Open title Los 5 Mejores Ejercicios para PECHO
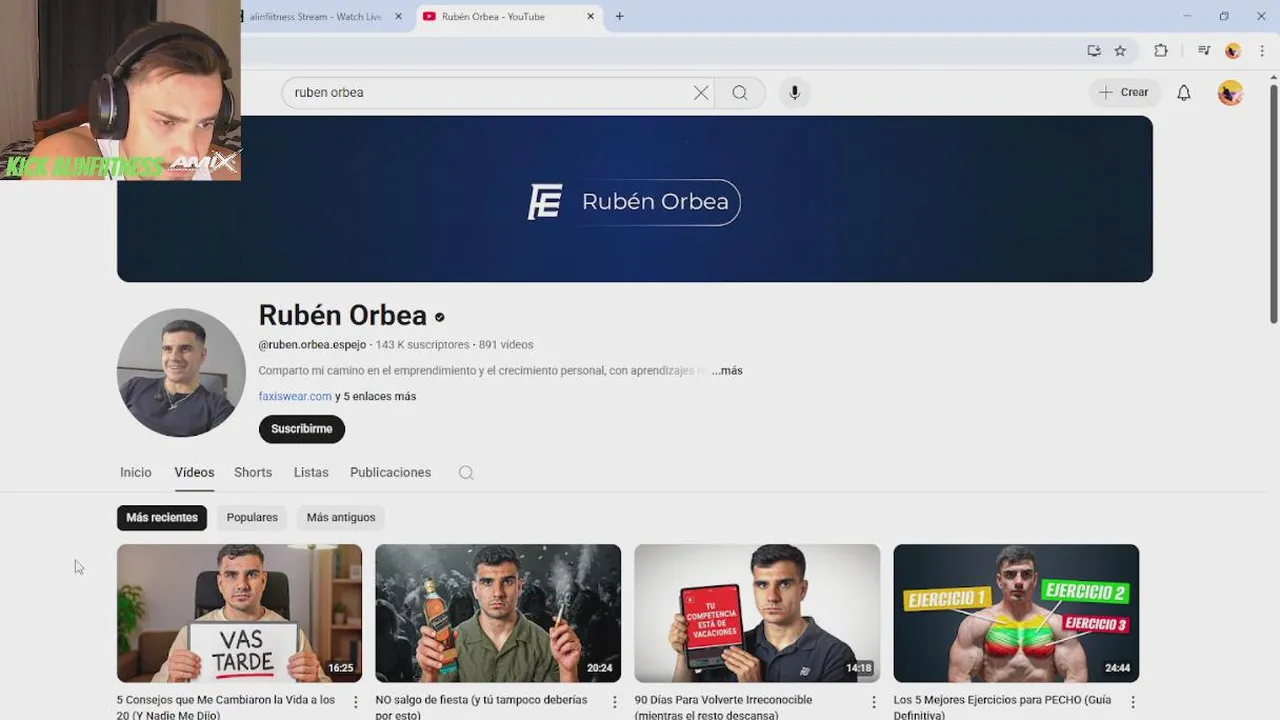The height and width of the screenshot is (720, 1280). (1002, 707)
